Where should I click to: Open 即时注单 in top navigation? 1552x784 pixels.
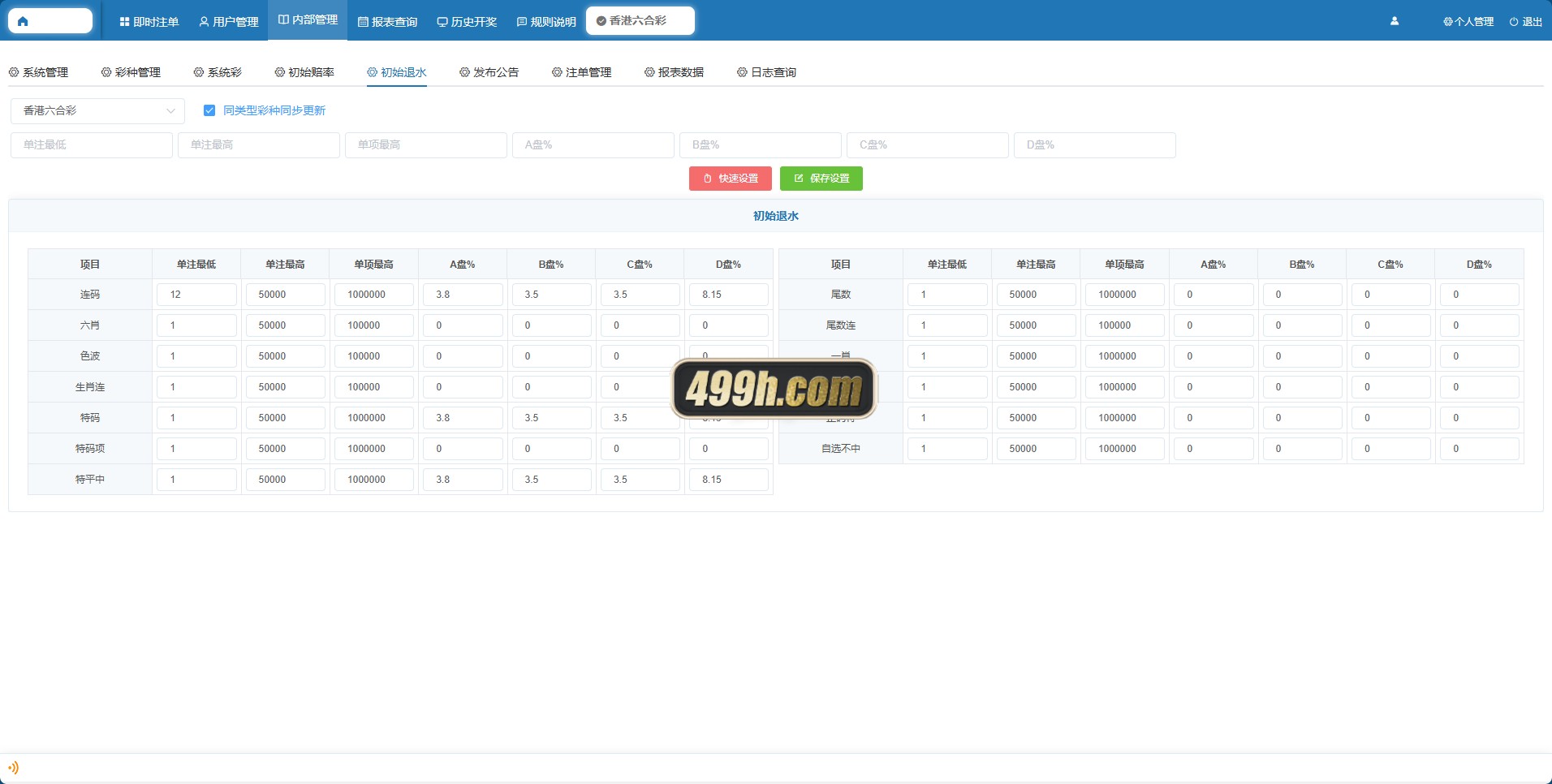point(149,22)
